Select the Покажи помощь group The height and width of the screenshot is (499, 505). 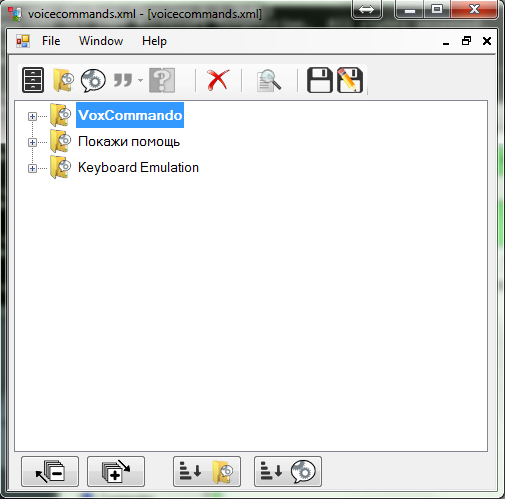pos(129,141)
